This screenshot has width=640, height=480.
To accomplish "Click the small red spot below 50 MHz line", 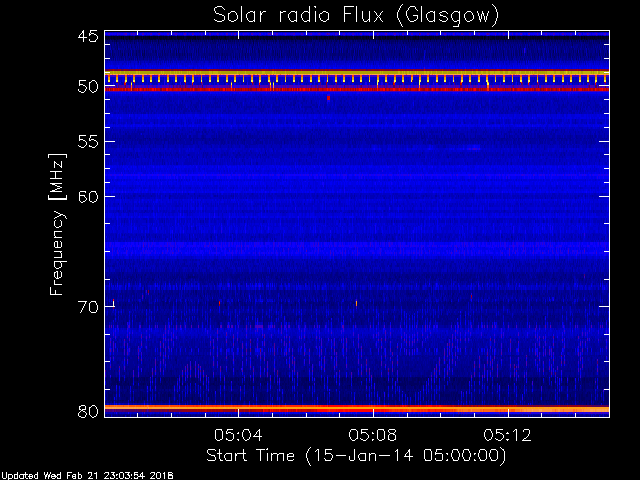I will tap(328, 97).
